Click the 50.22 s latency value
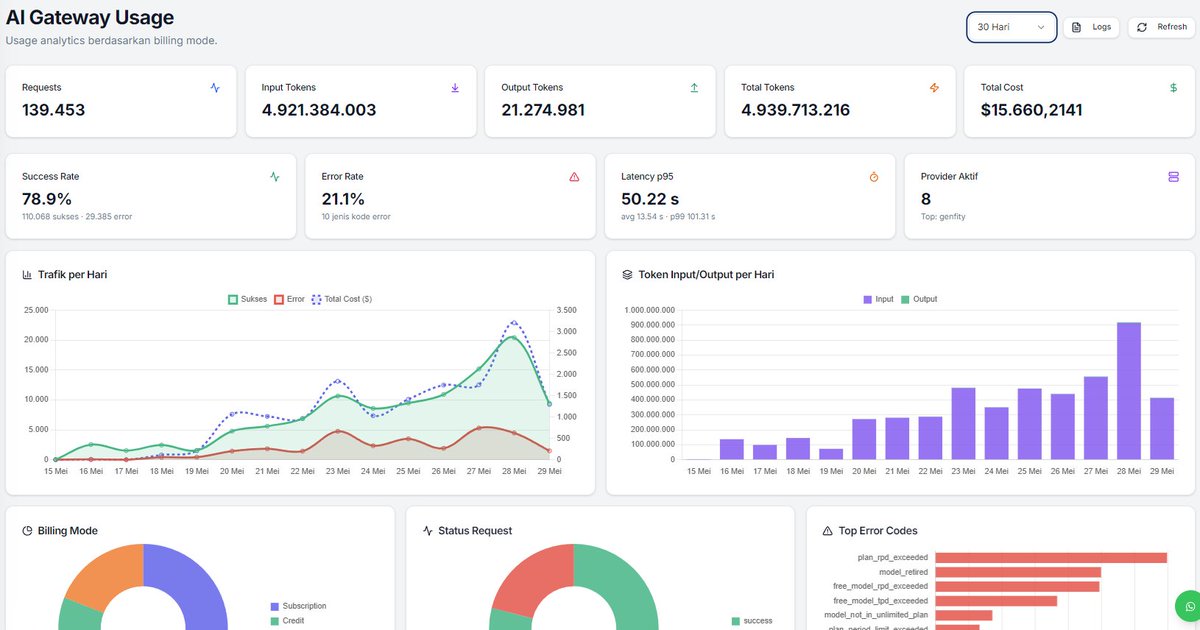This screenshot has width=1200, height=630. coord(650,199)
